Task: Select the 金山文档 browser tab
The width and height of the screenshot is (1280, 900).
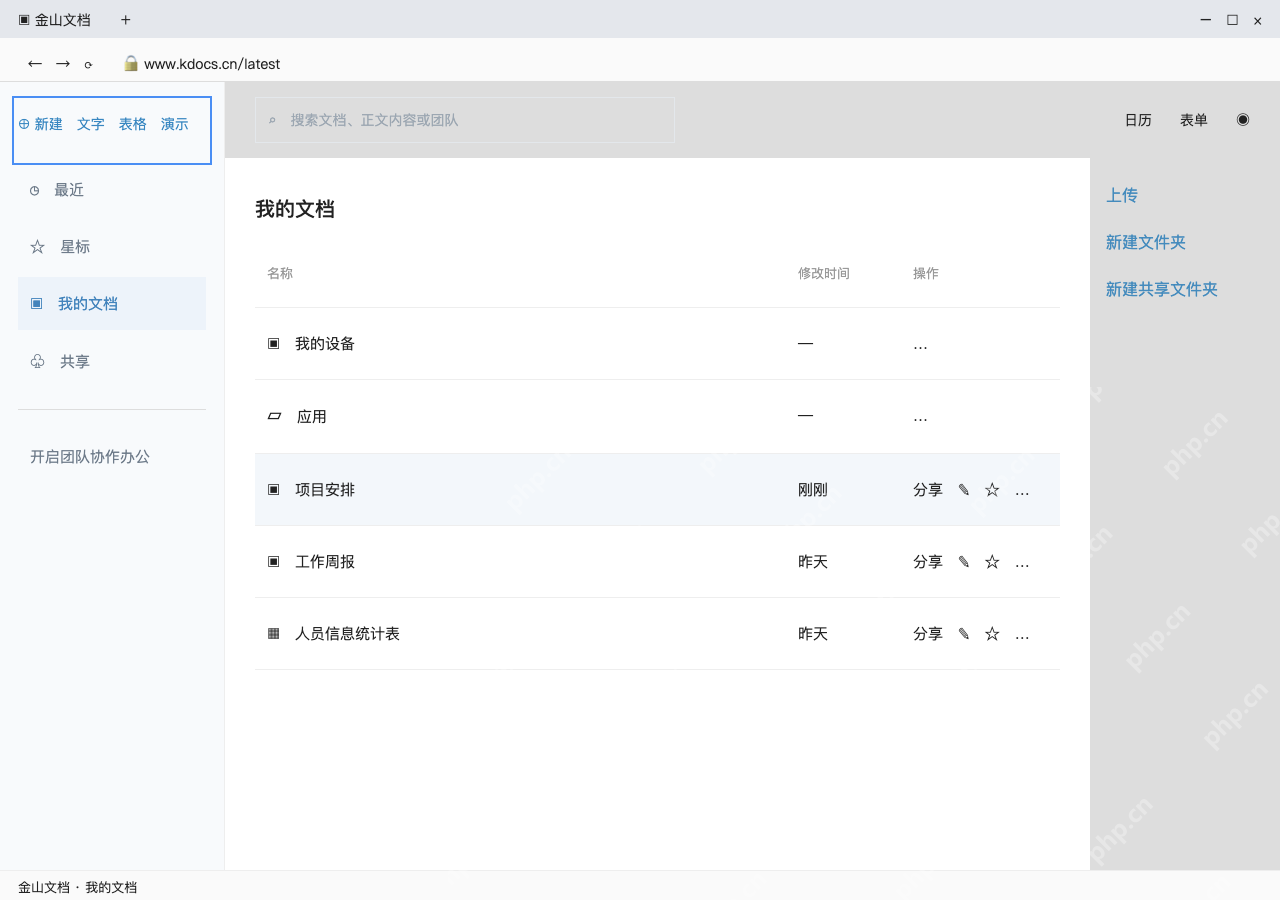Action: tap(54, 20)
